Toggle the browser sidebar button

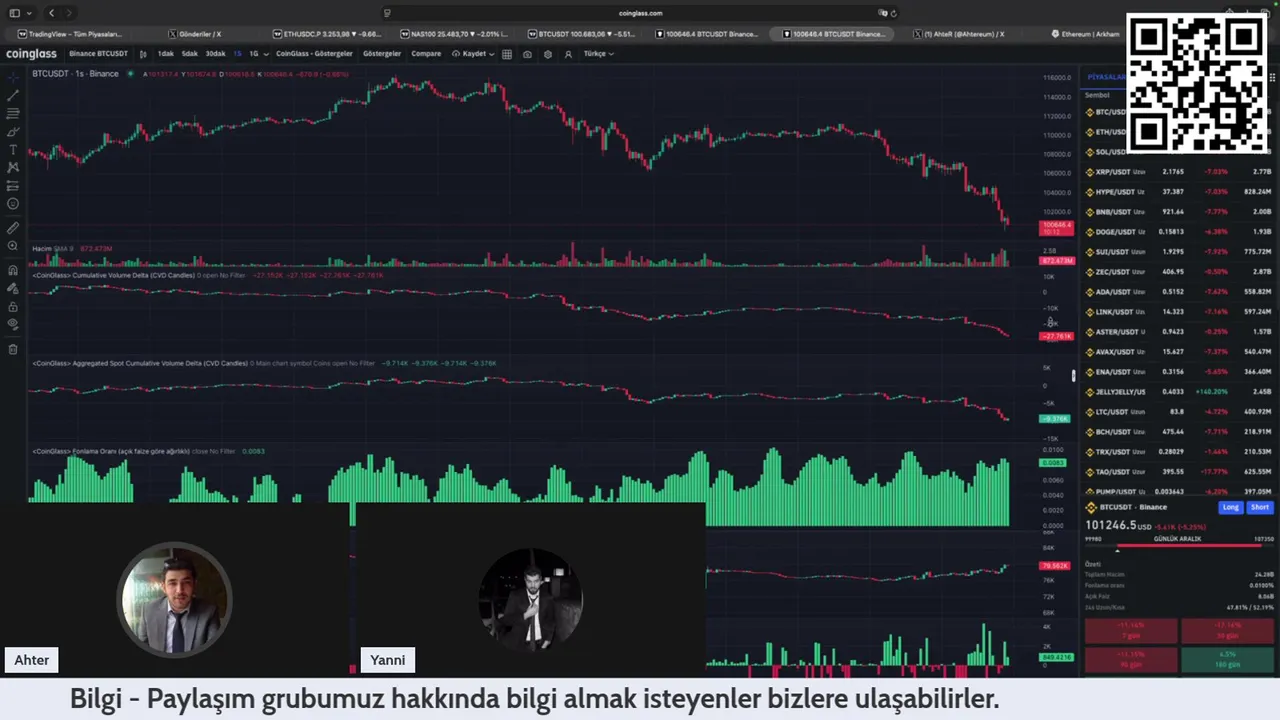coord(14,13)
